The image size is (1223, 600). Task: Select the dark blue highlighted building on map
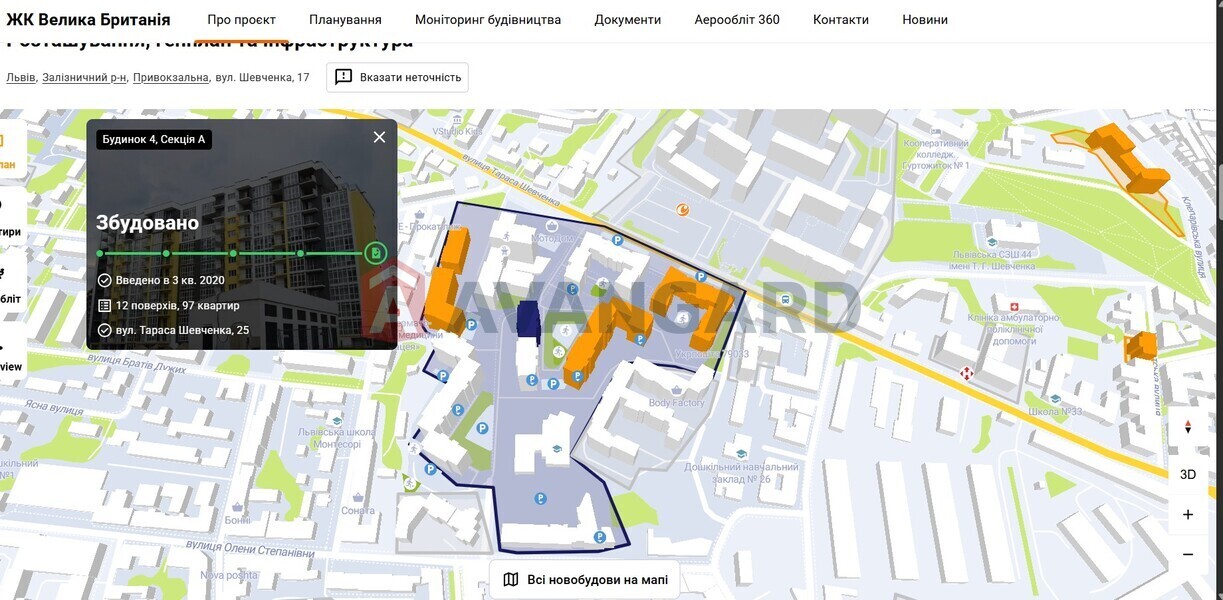coord(528,320)
